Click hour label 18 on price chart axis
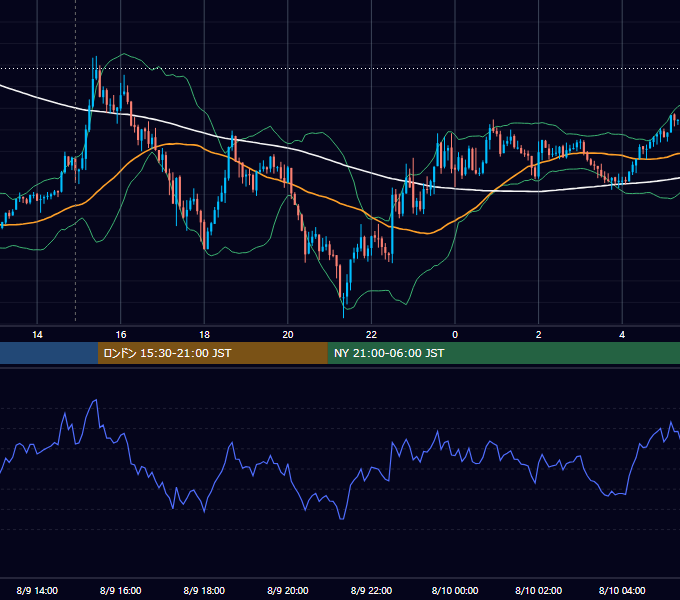 [204, 335]
